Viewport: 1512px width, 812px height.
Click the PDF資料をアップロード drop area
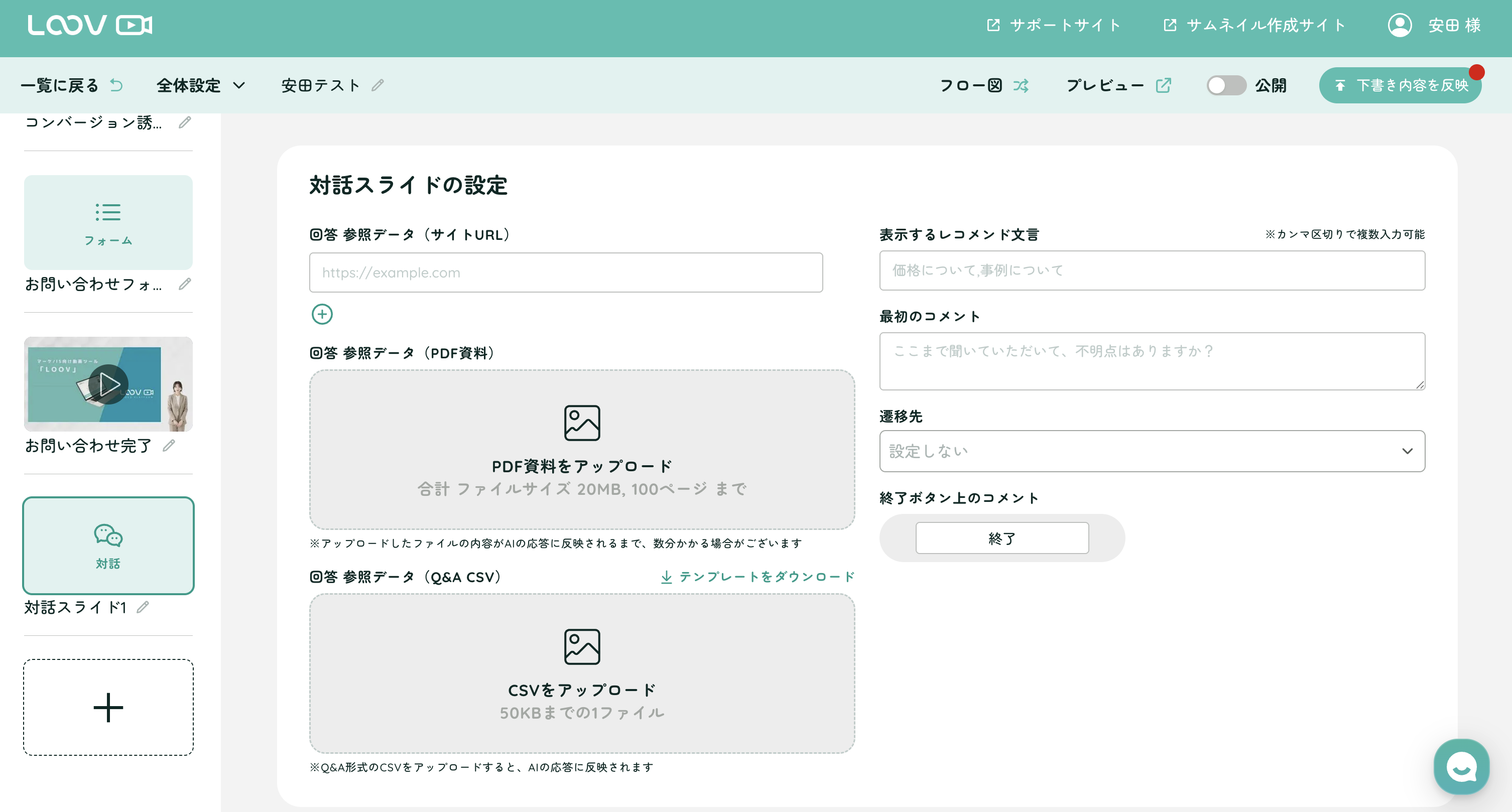click(x=582, y=450)
